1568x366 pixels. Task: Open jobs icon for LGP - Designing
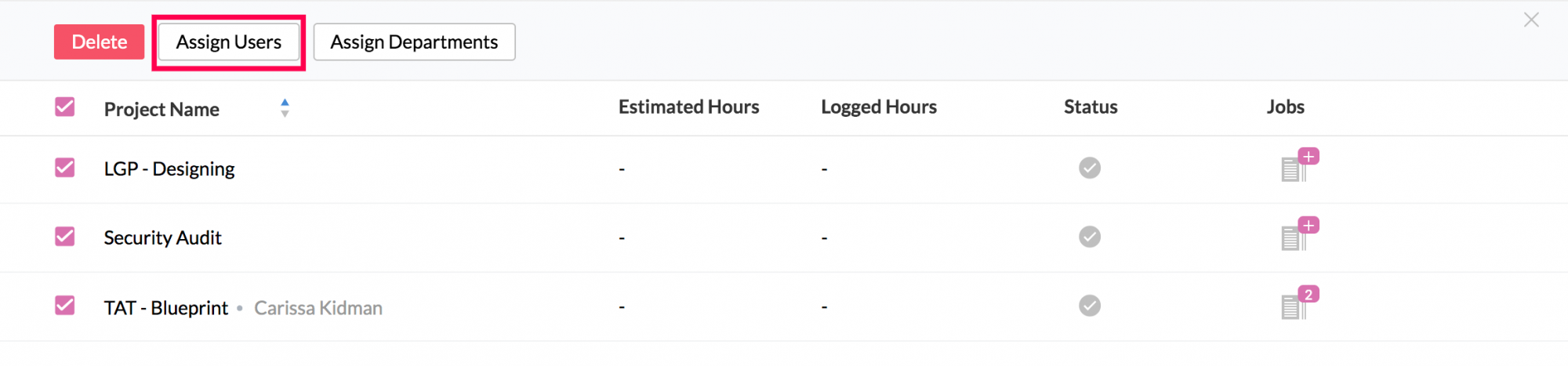coord(1299,165)
